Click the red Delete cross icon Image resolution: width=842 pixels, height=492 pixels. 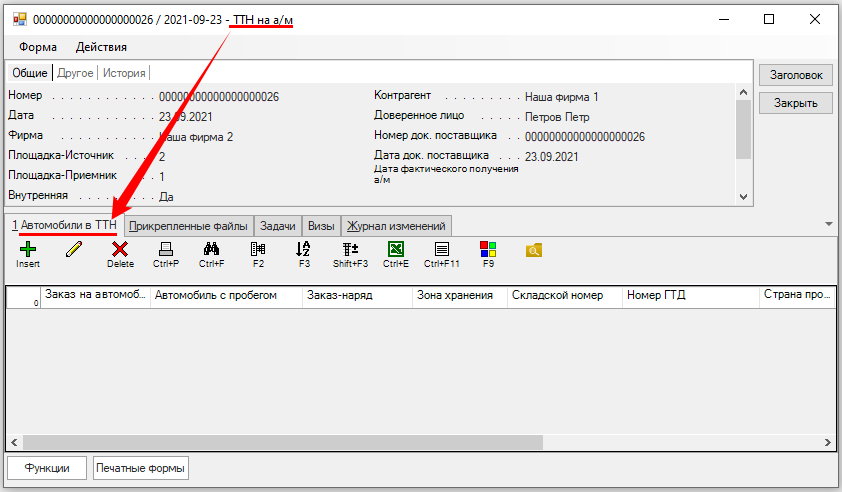(x=120, y=250)
